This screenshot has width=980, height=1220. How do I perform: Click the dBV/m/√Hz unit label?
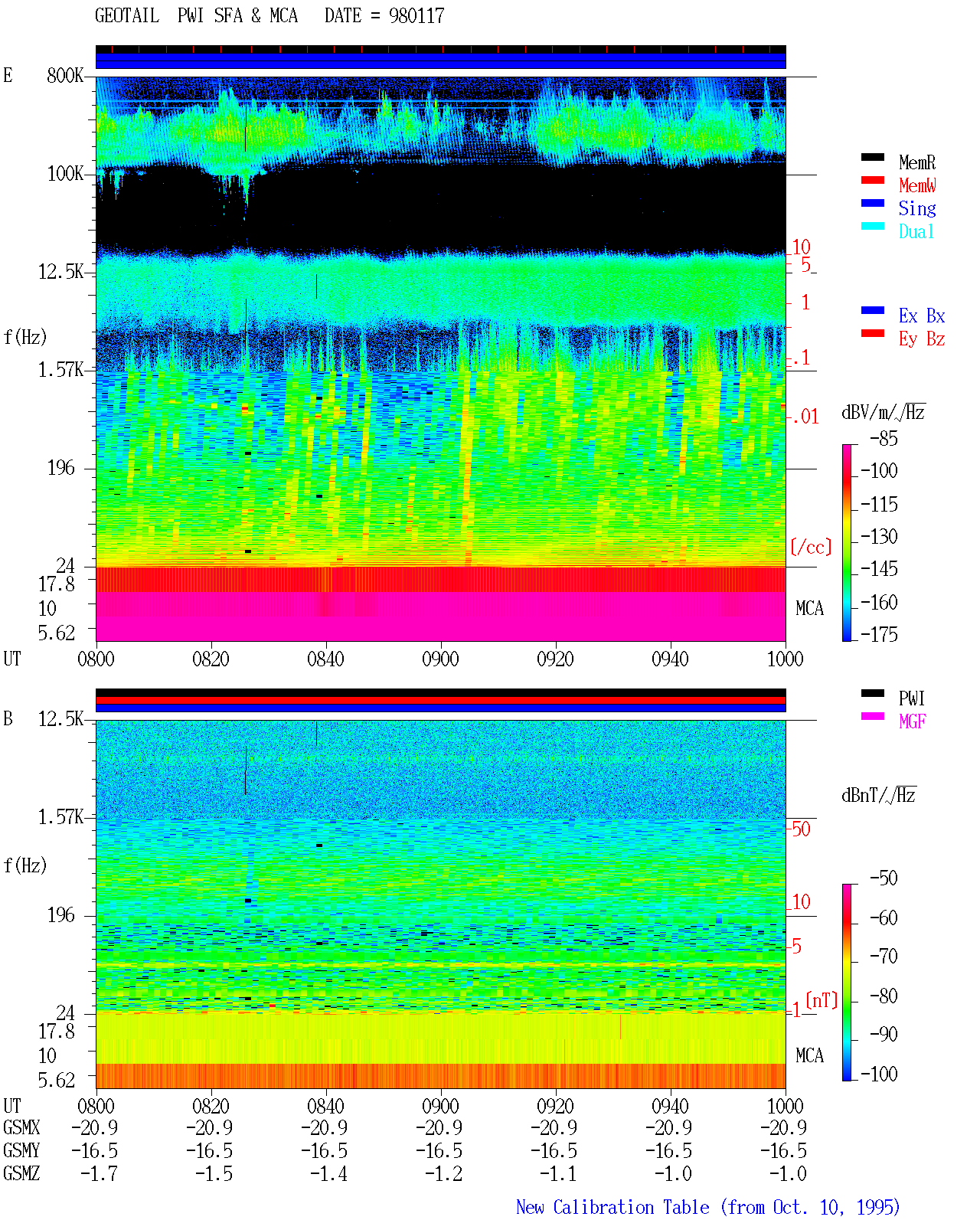884,412
